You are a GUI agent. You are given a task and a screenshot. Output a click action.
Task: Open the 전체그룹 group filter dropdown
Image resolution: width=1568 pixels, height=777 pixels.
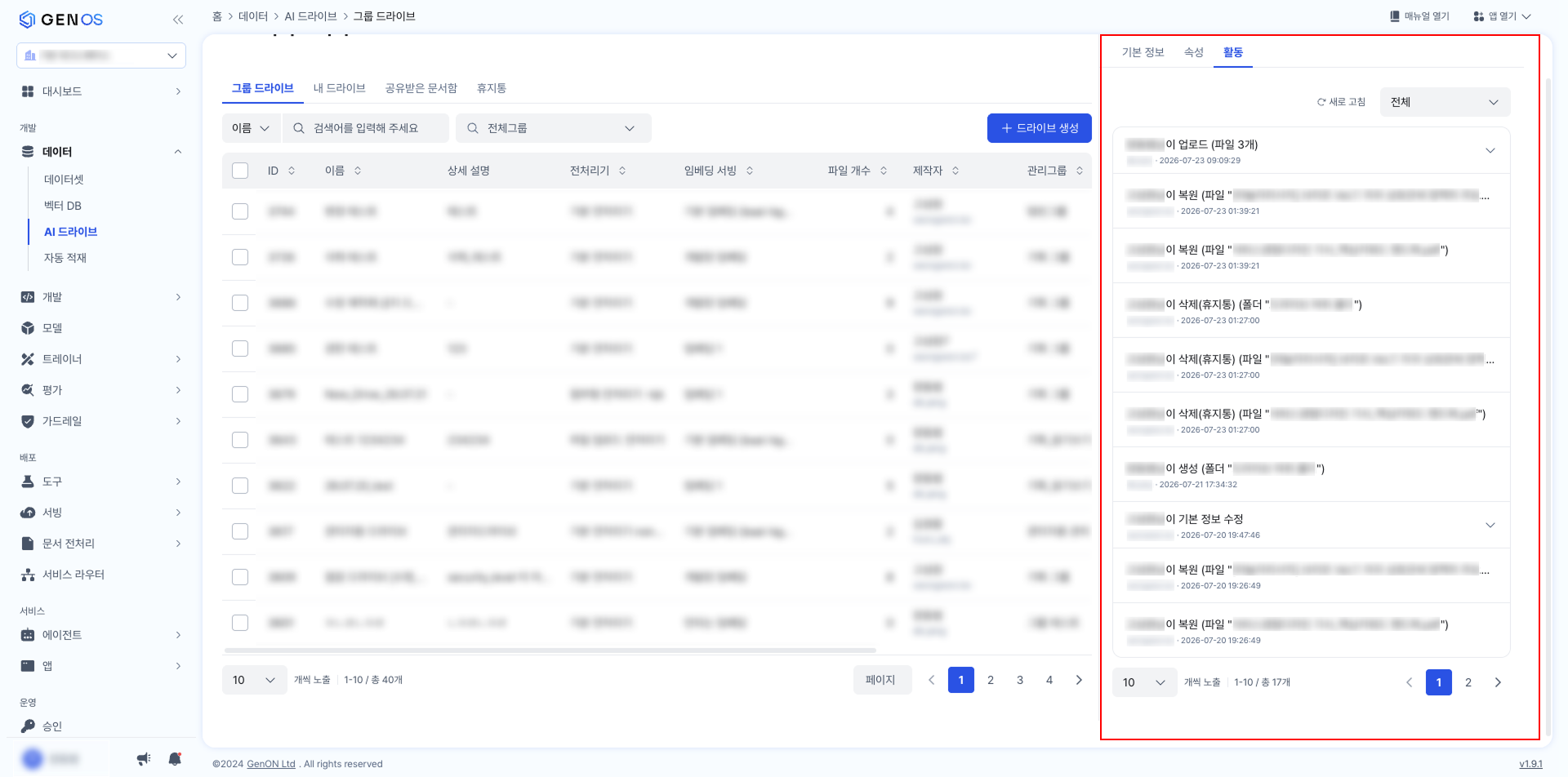pos(554,128)
